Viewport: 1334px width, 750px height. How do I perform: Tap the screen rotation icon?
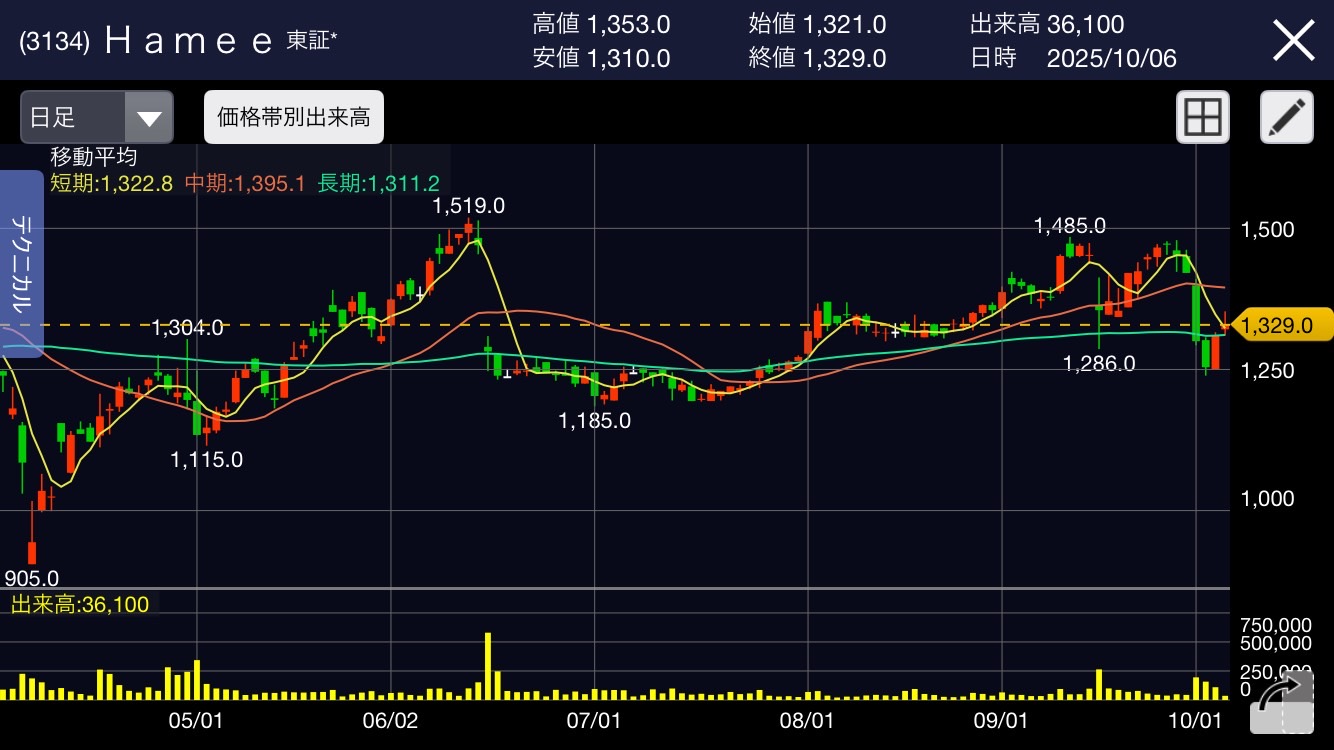click(1282, 702)
